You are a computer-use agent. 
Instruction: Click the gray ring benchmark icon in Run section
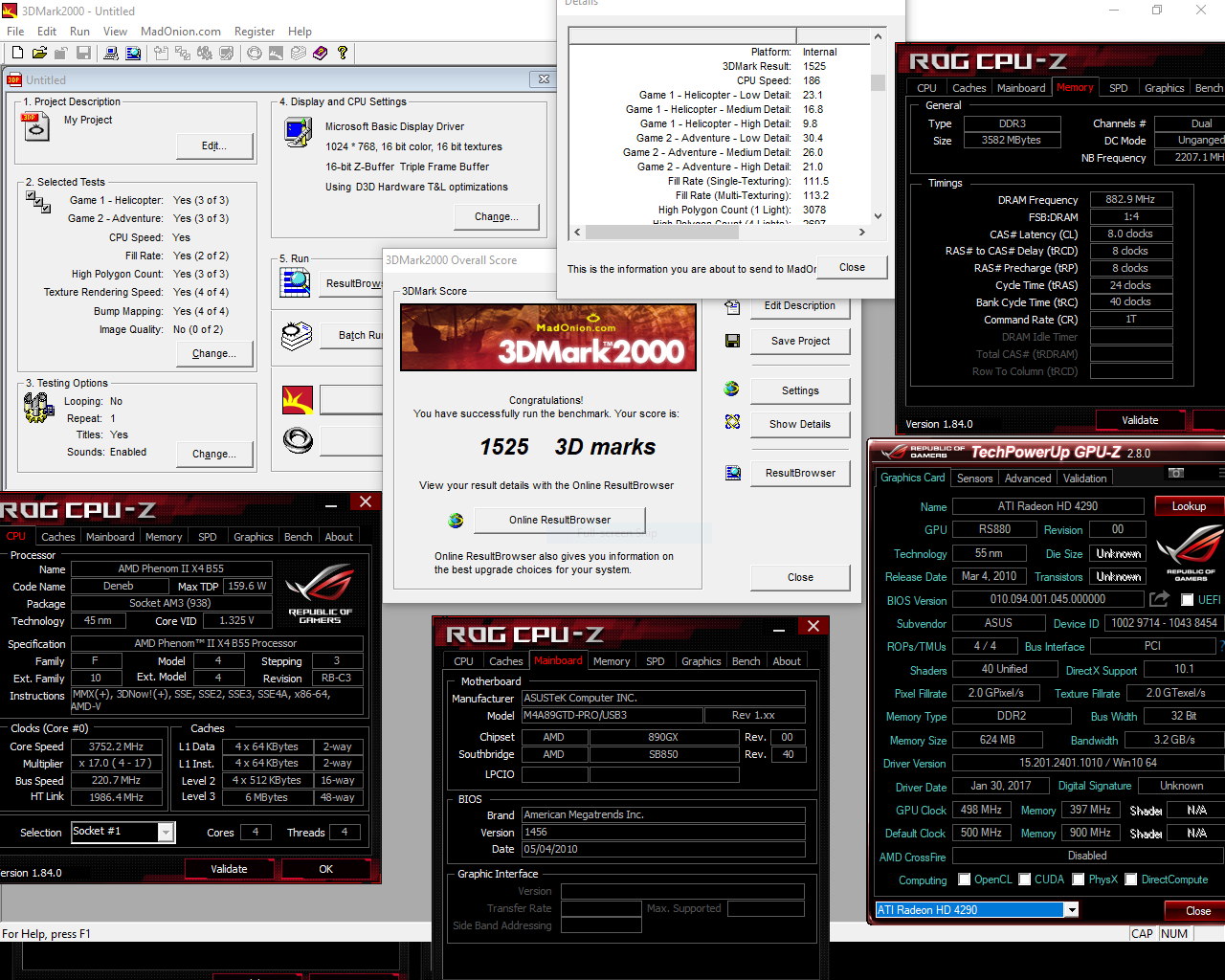298,440
